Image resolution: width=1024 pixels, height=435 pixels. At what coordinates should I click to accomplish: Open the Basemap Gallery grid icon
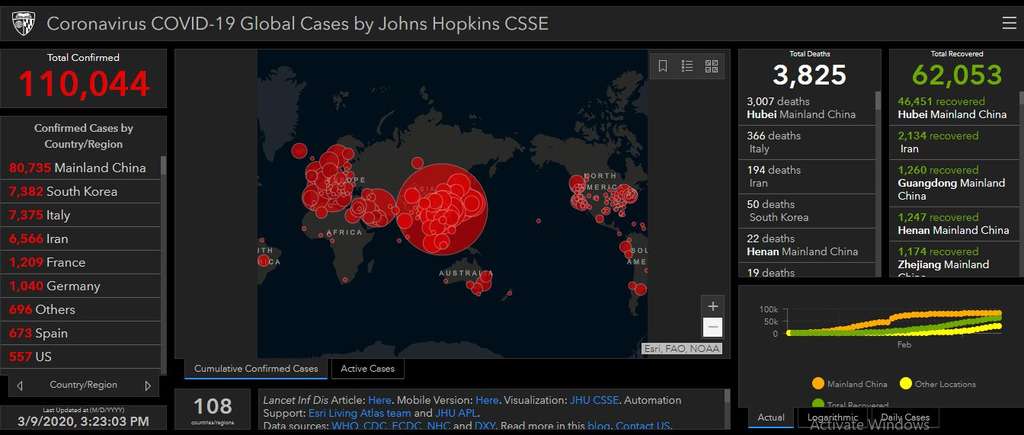[712, 66]
